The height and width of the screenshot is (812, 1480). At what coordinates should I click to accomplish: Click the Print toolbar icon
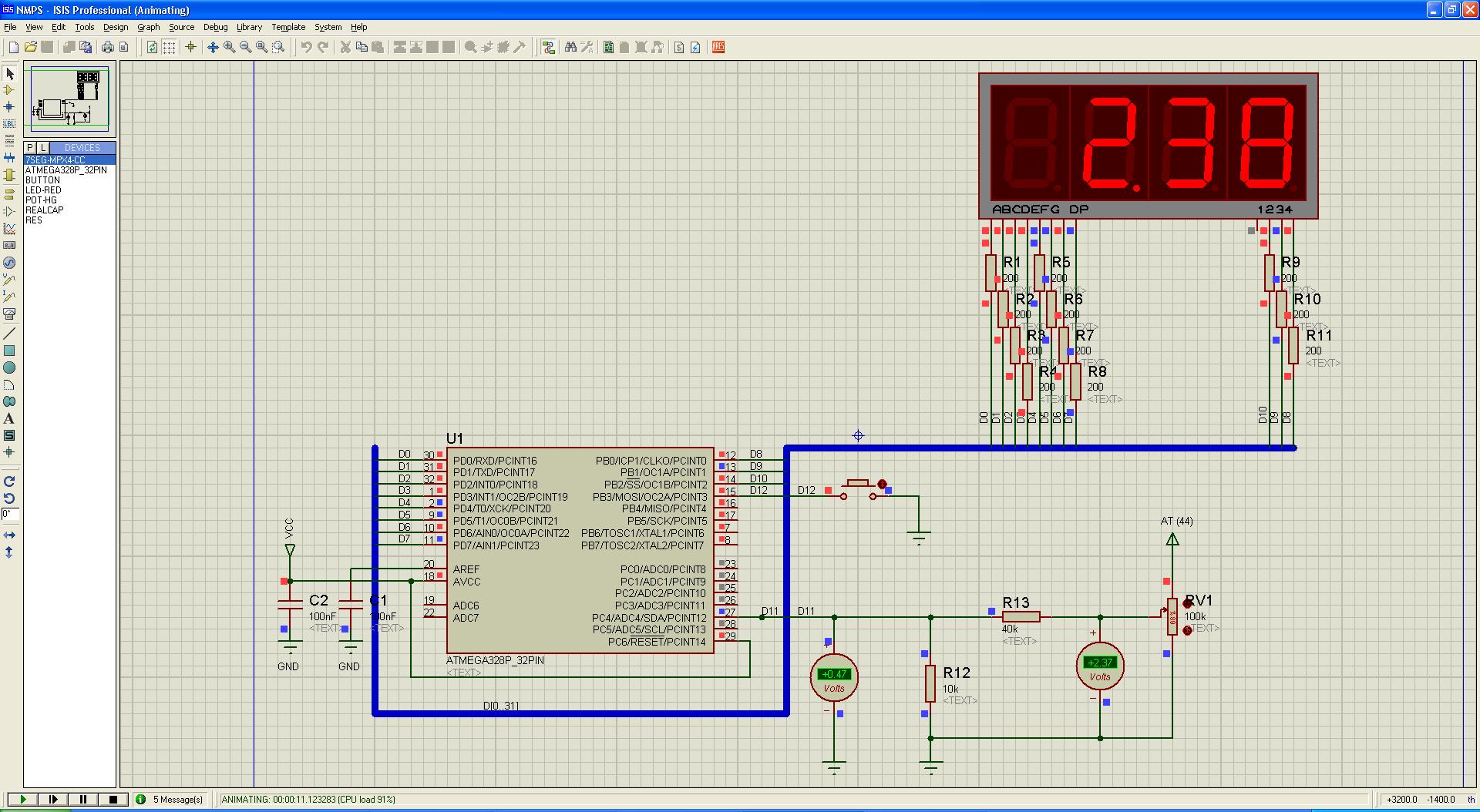[108, 48]
